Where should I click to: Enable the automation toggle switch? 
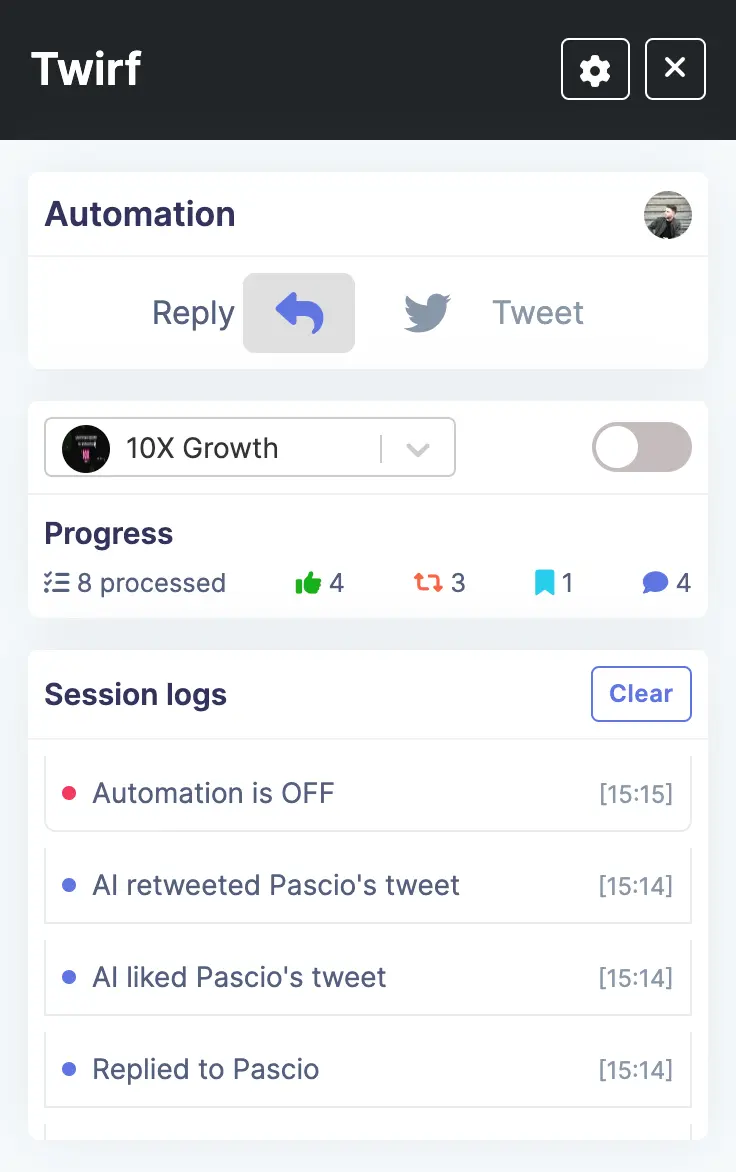coord(641,447)
